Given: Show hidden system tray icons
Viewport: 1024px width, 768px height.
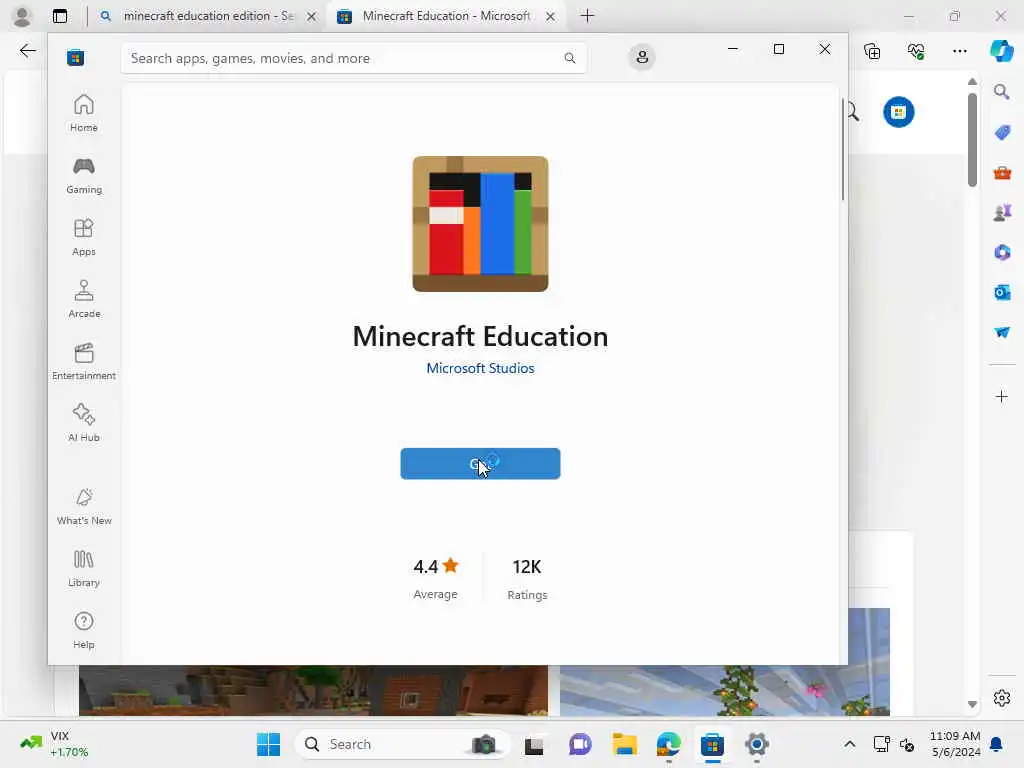Looking at the screenshot, I should click(x=849, y=744).
